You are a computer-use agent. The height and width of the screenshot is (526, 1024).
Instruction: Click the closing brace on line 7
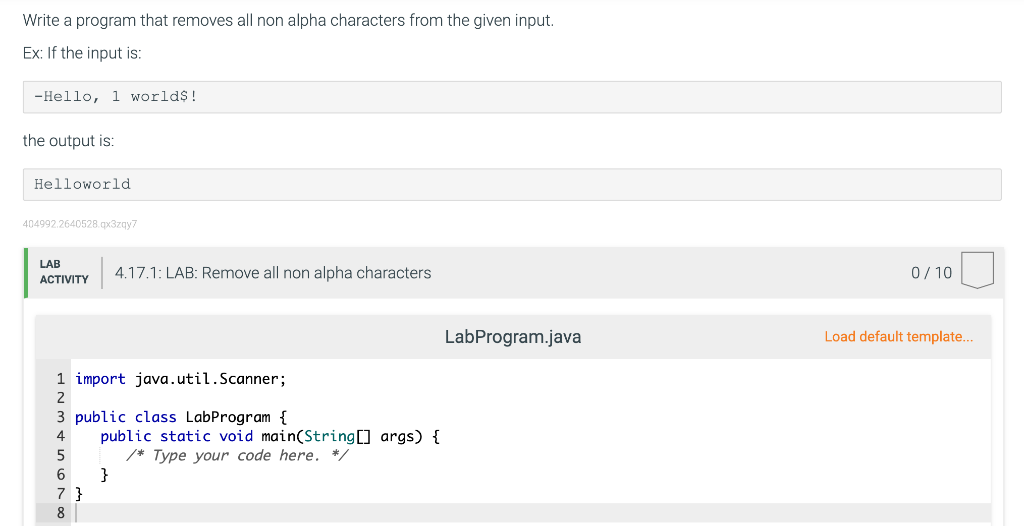coord(79,493)
